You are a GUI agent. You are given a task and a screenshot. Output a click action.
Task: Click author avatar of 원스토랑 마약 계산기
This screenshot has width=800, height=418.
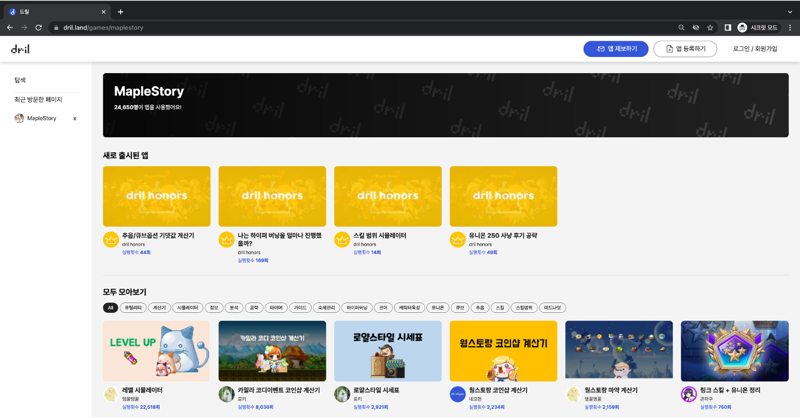tap(573, 394)
